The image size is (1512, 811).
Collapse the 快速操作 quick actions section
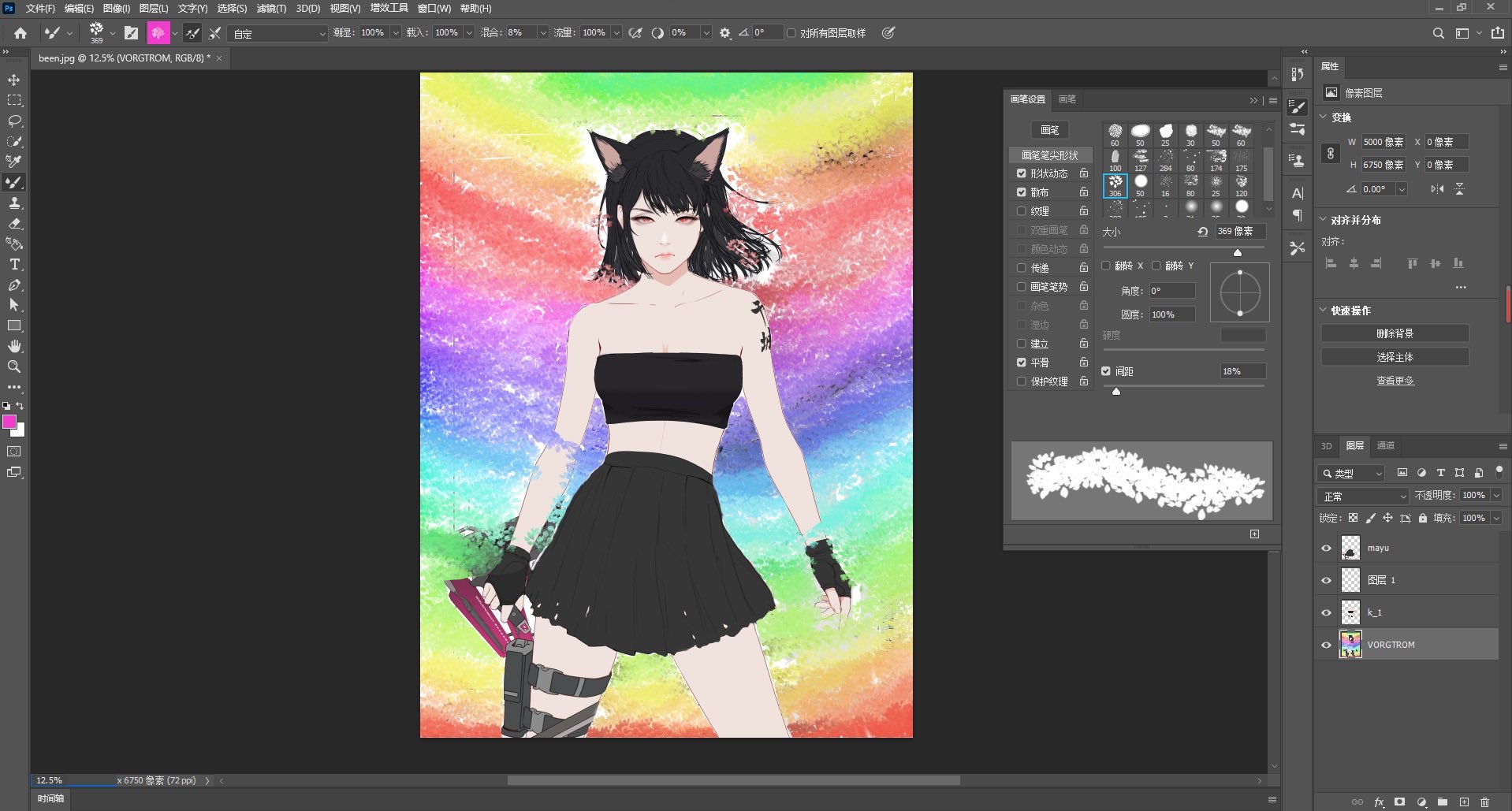pyautogui.click(x=1324, y=310)
